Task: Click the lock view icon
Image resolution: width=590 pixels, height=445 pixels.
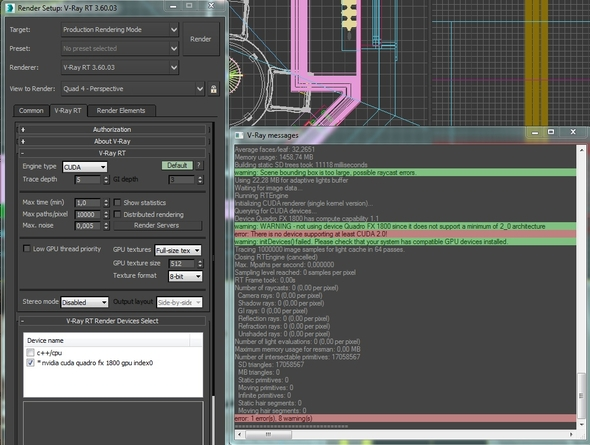Action: click(x=213, y=89)
